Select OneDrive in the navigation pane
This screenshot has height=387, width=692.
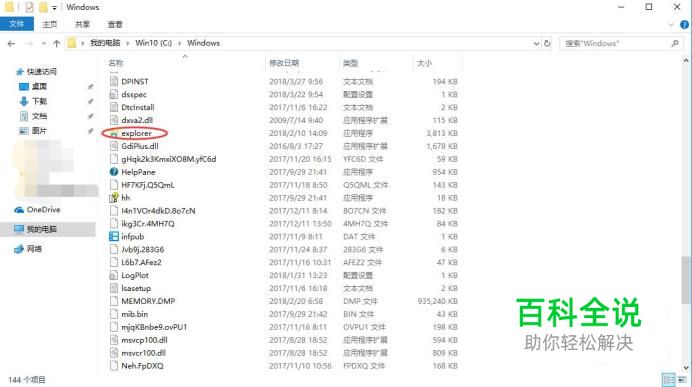(x=43, y=210)
